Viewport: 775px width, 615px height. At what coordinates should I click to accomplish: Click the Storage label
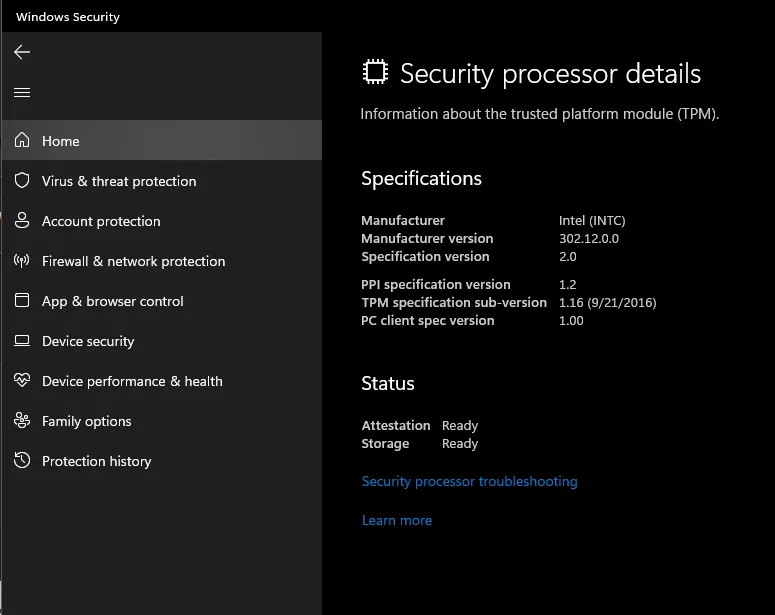tap(385, 443)
